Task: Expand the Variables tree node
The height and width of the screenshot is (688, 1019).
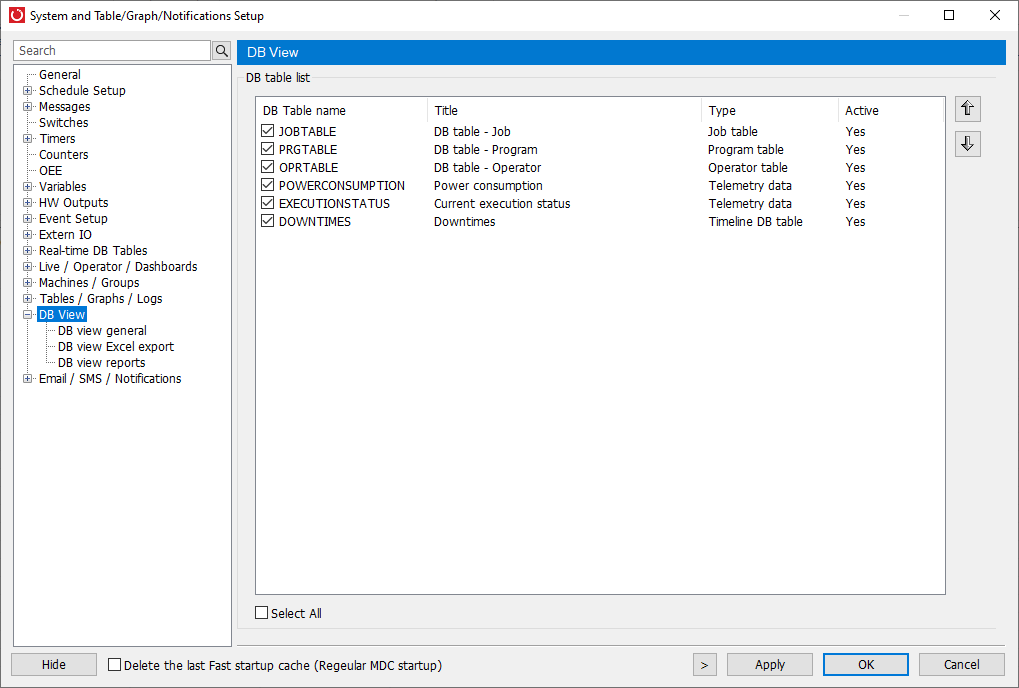Action: 27,186
